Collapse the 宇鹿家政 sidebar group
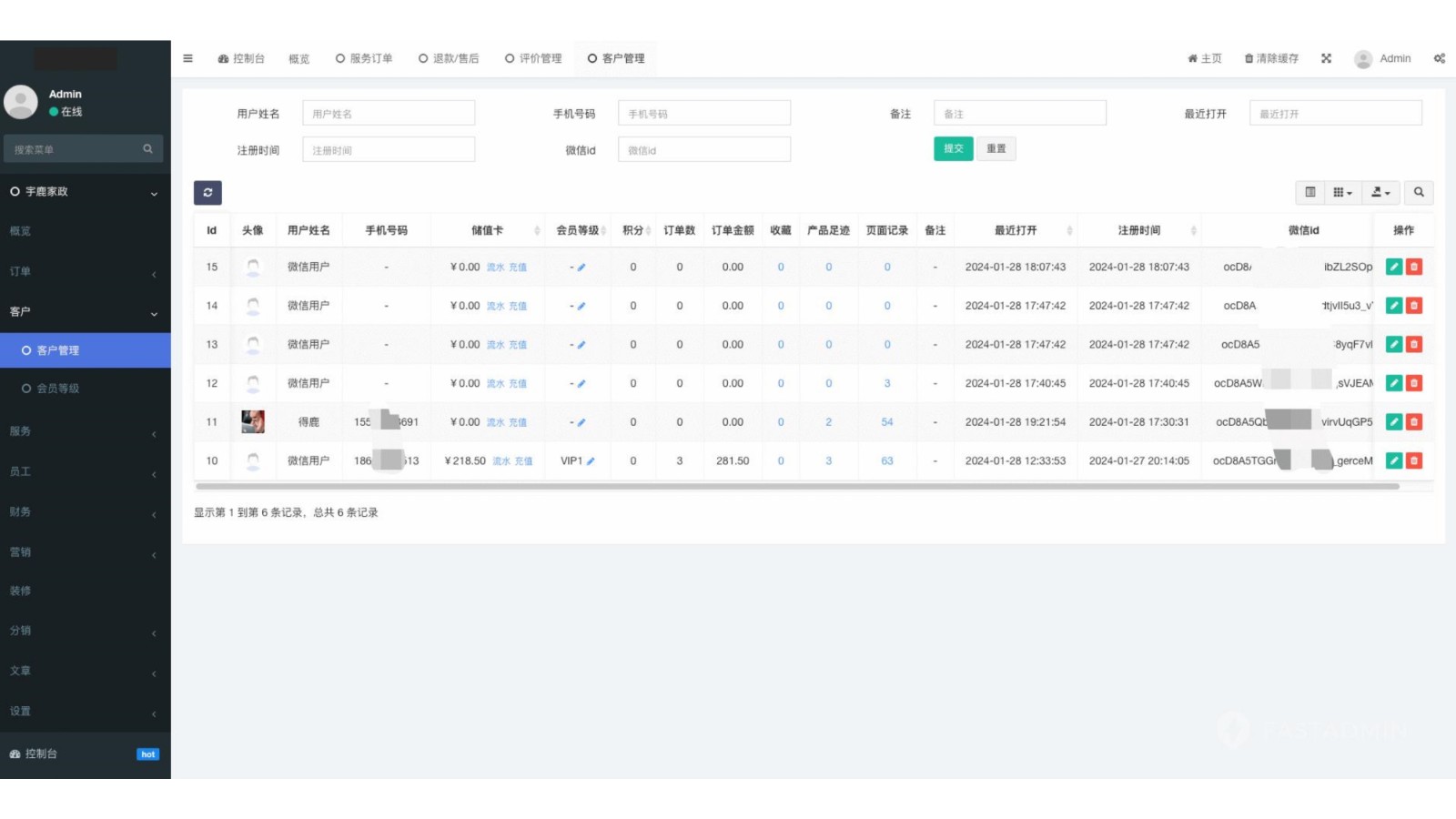 (86, 192)
